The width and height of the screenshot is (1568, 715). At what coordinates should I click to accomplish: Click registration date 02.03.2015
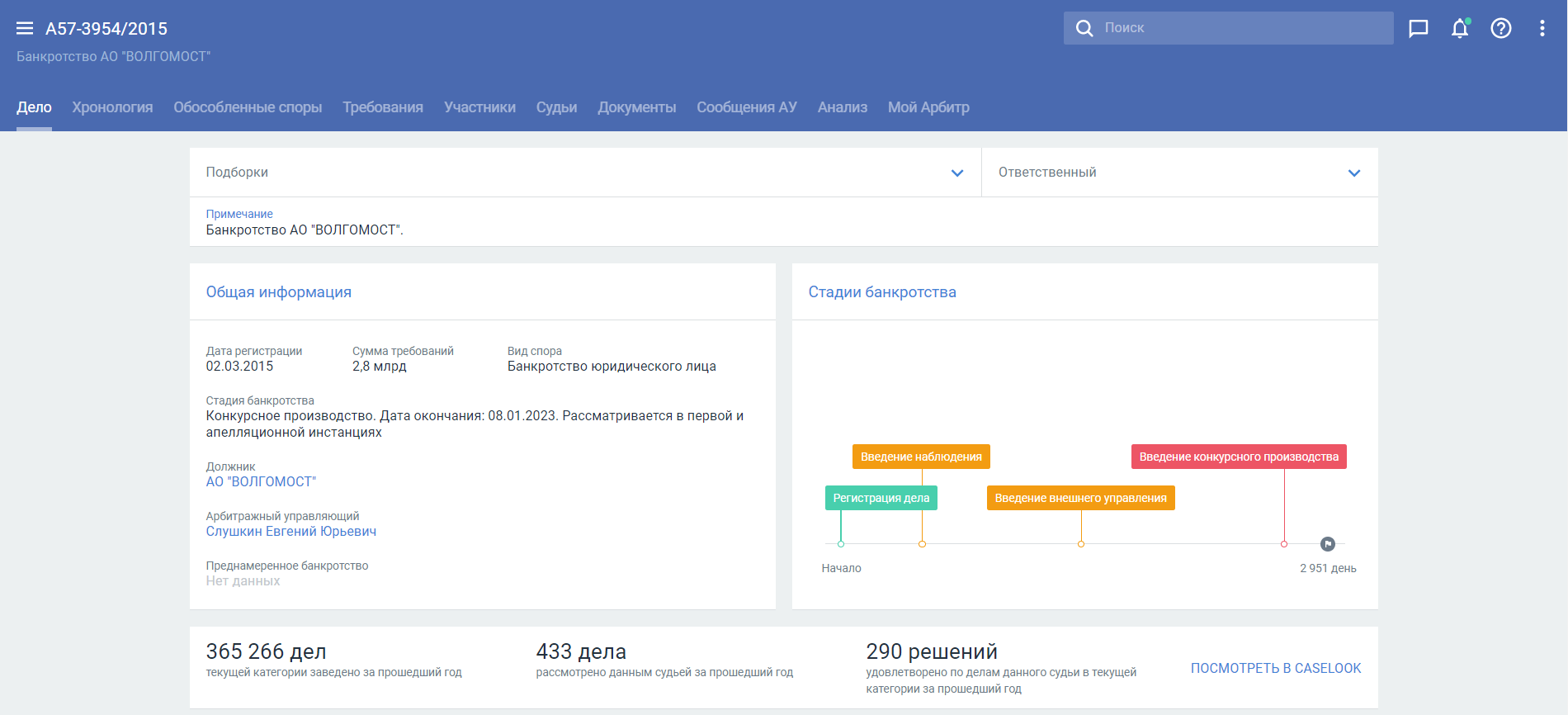pyautogui.click(x=239, y=367)
